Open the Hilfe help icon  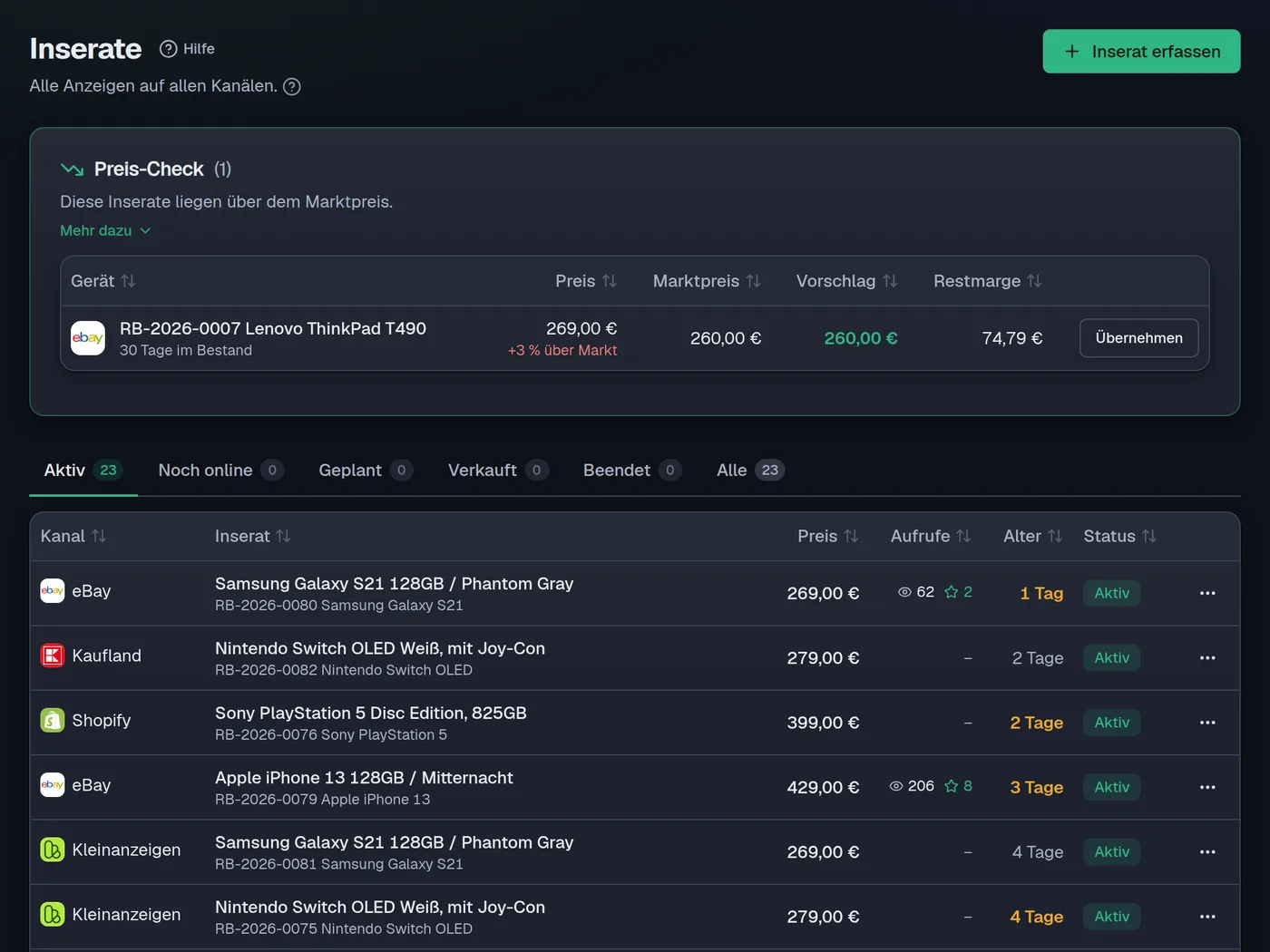(169, 49)
